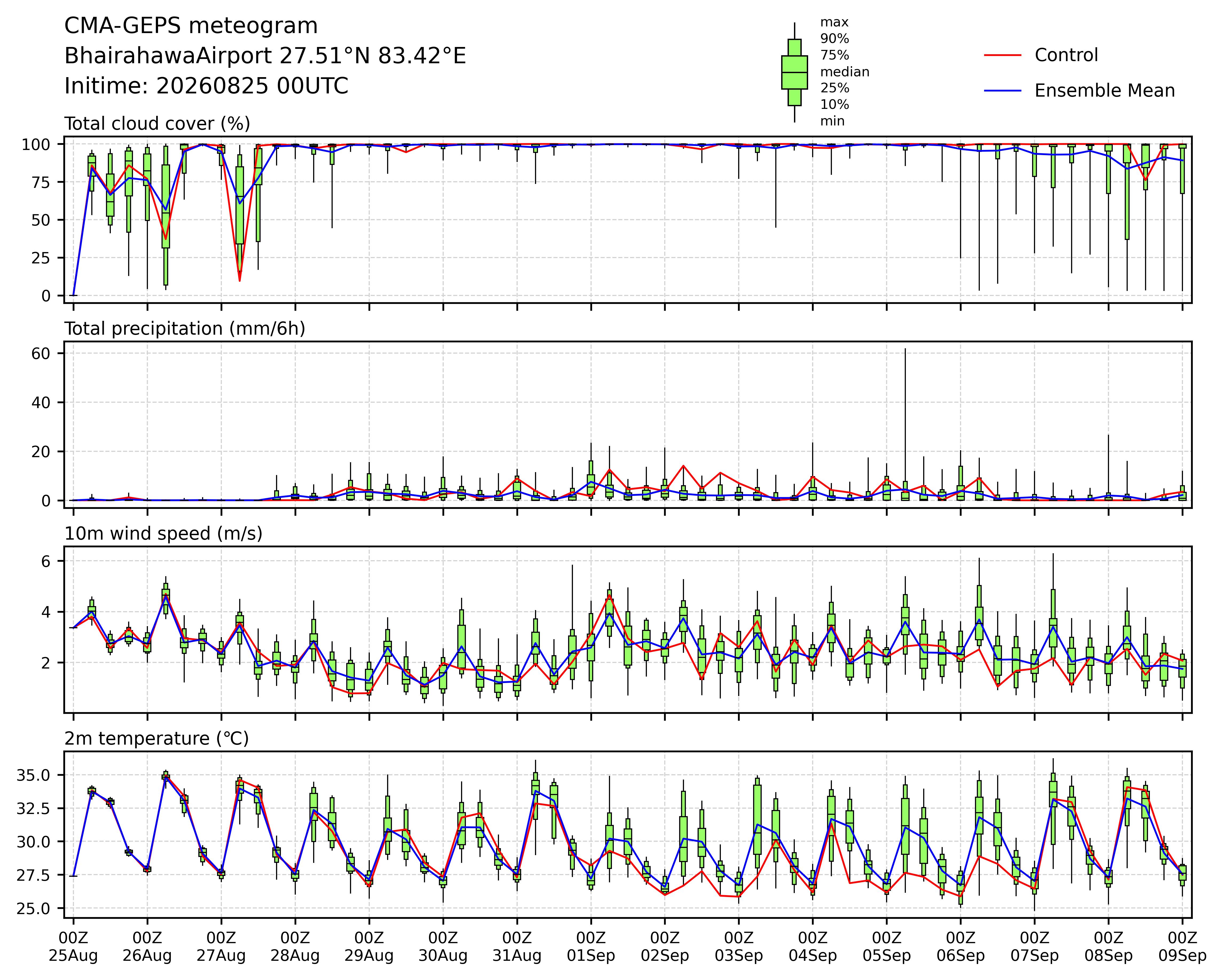This screenshot has width=1223, height=980.
Task: Click the '35.0' temperature axis label
Action: click(x=33, y=775)
